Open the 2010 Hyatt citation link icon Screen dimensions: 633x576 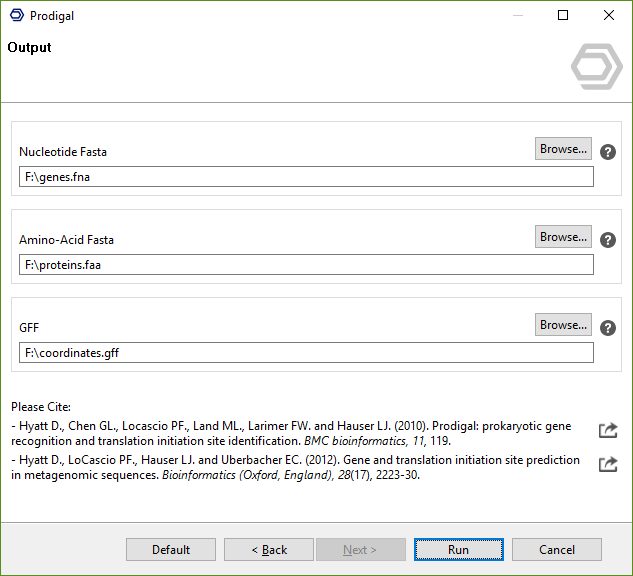coord(607,430)
